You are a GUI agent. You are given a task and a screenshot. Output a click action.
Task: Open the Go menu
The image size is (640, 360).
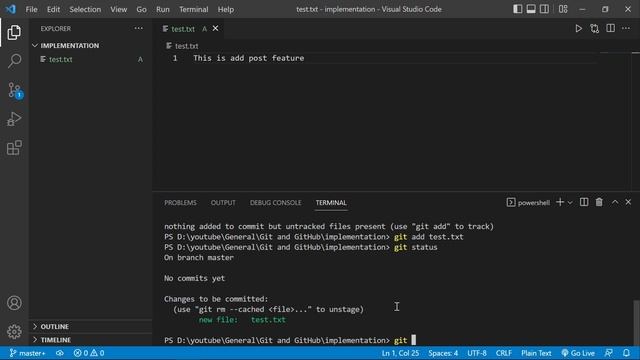(141, 9)
